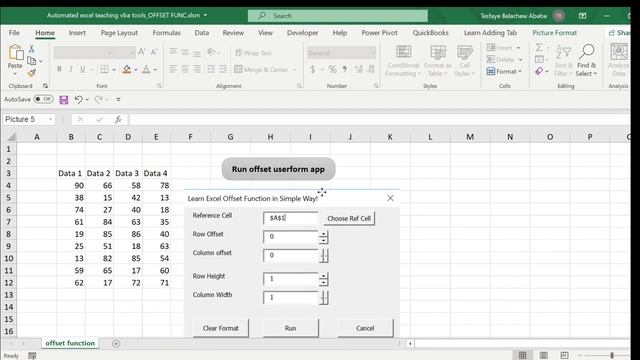Switch to Page Break Preview view icon

564,355
